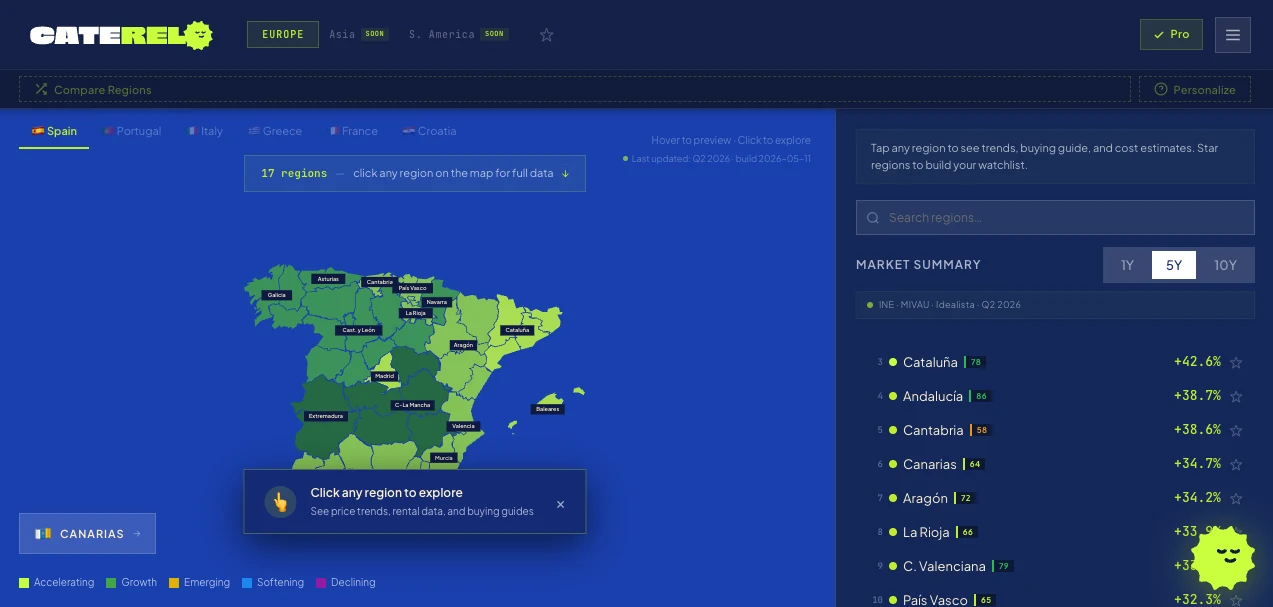Dismiss the region explore tooltip
Screen dimensions: 1273x607
tap(560, 504)
